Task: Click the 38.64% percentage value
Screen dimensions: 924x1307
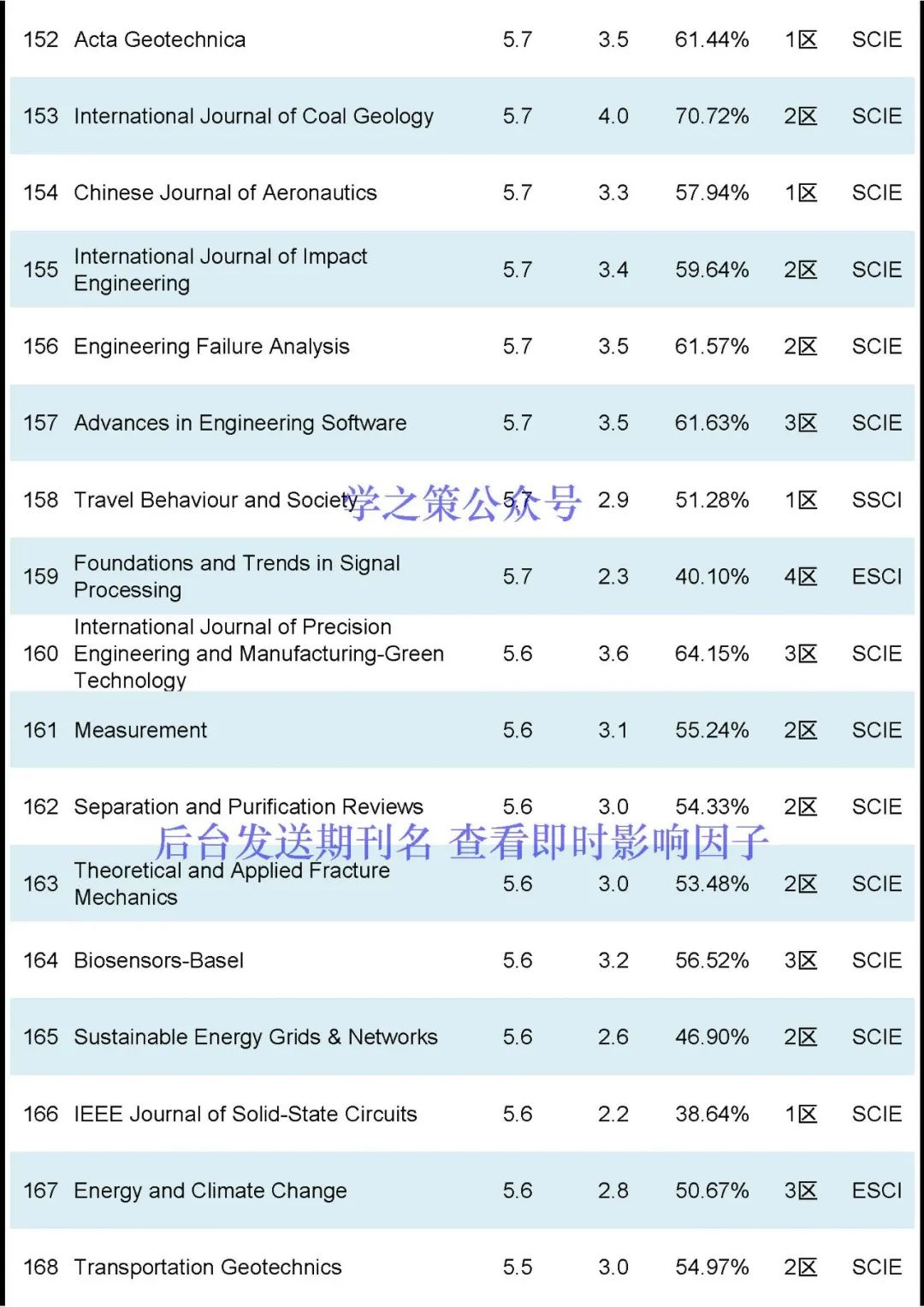Action: click(x=711, y=1114)
